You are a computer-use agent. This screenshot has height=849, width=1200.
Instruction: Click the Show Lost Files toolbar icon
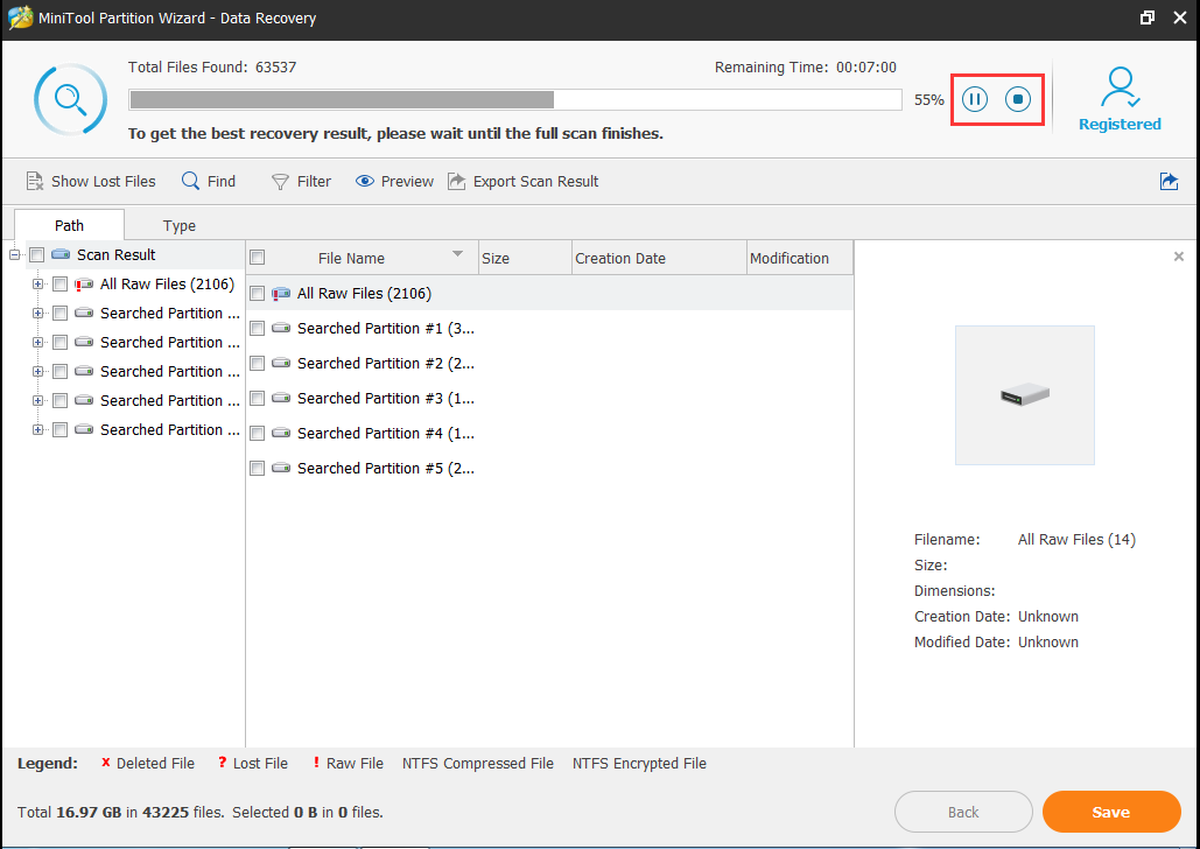click(34, 181)
